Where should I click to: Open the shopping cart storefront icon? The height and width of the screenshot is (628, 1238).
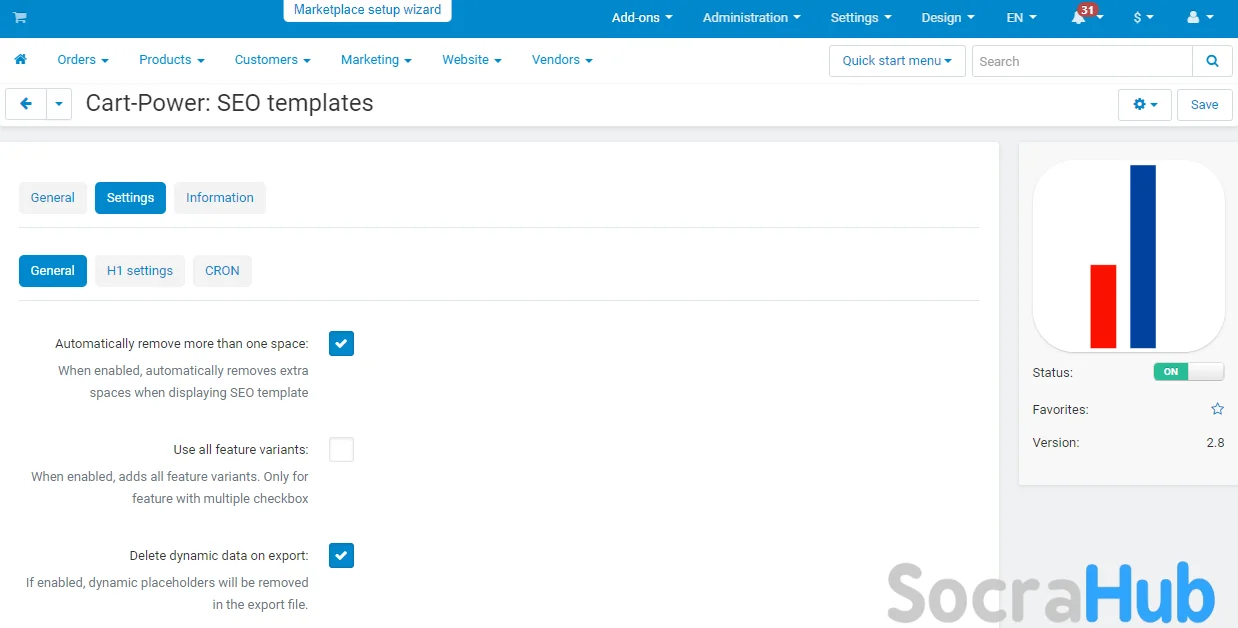coord(20,18)
